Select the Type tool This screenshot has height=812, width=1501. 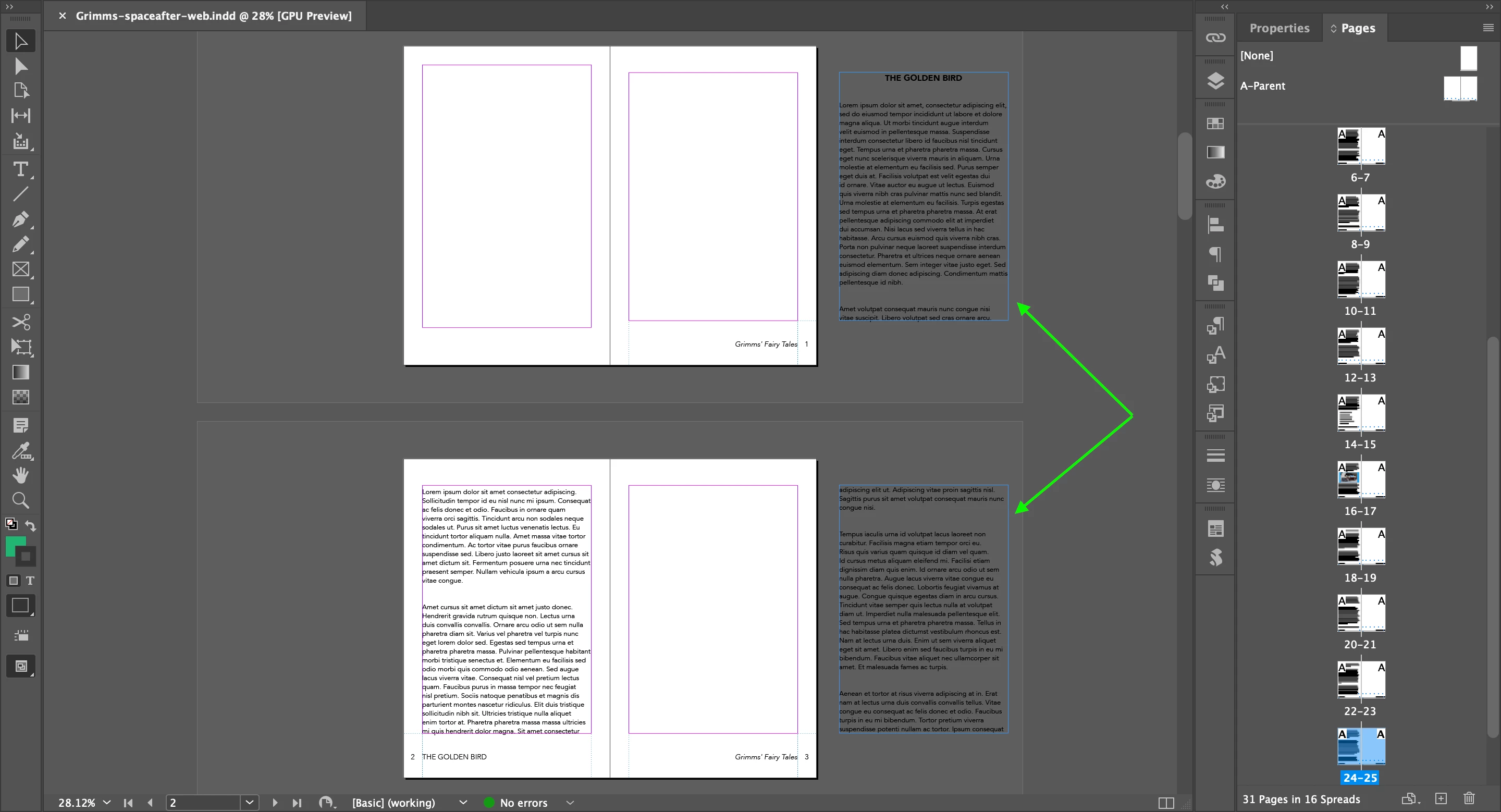[20, 169]
